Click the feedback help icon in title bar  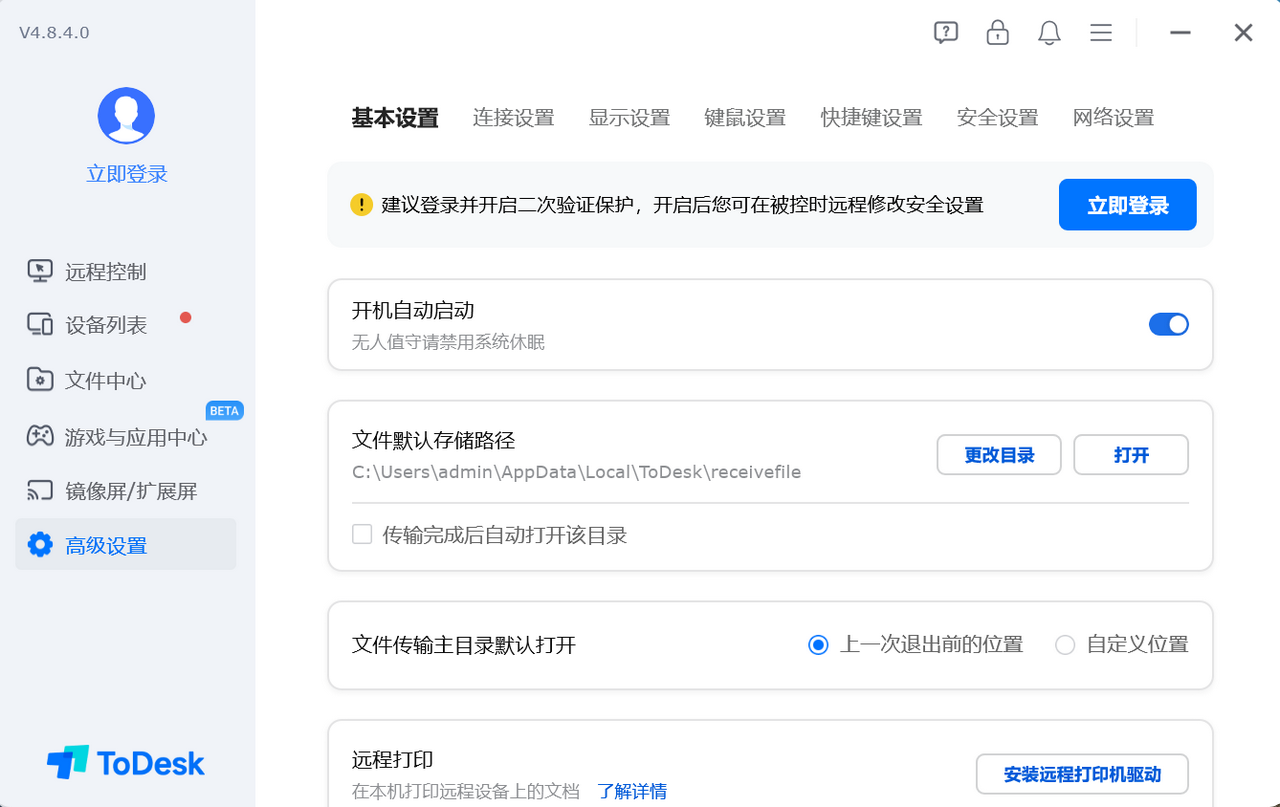tap(945, 32)
